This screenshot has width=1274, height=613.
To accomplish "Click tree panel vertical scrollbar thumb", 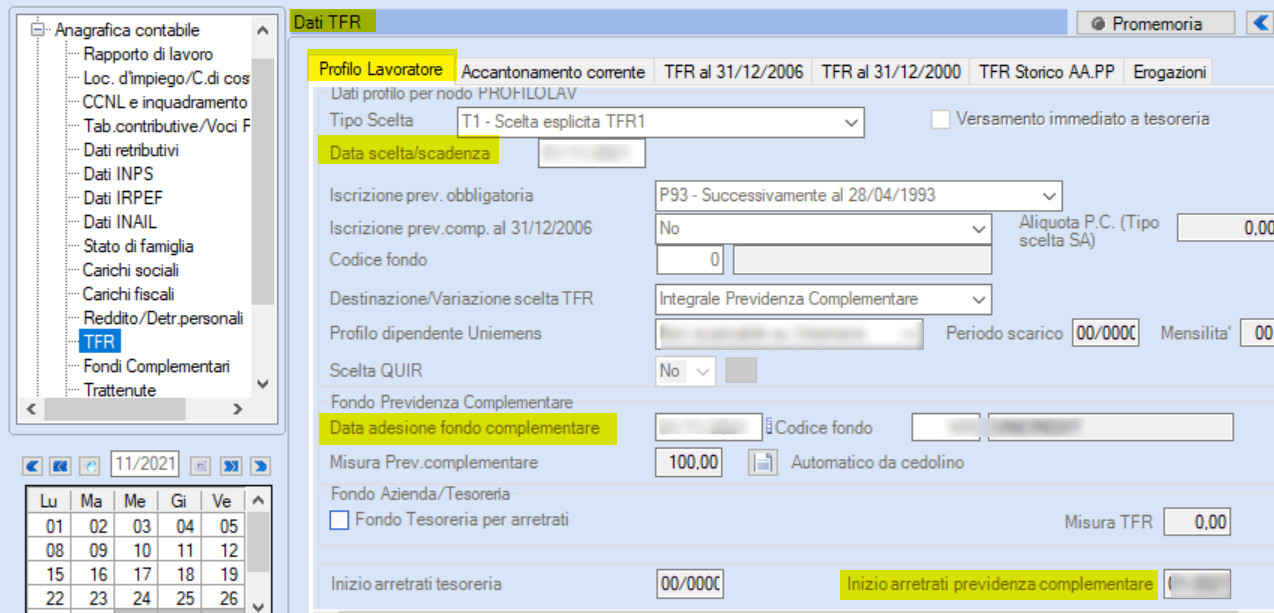I will (x=262, y=180).
